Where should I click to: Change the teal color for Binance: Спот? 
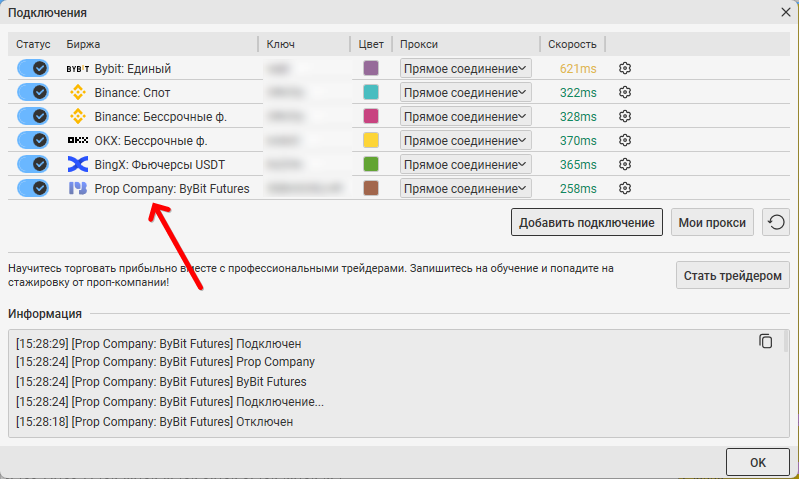tap(371, 92)
